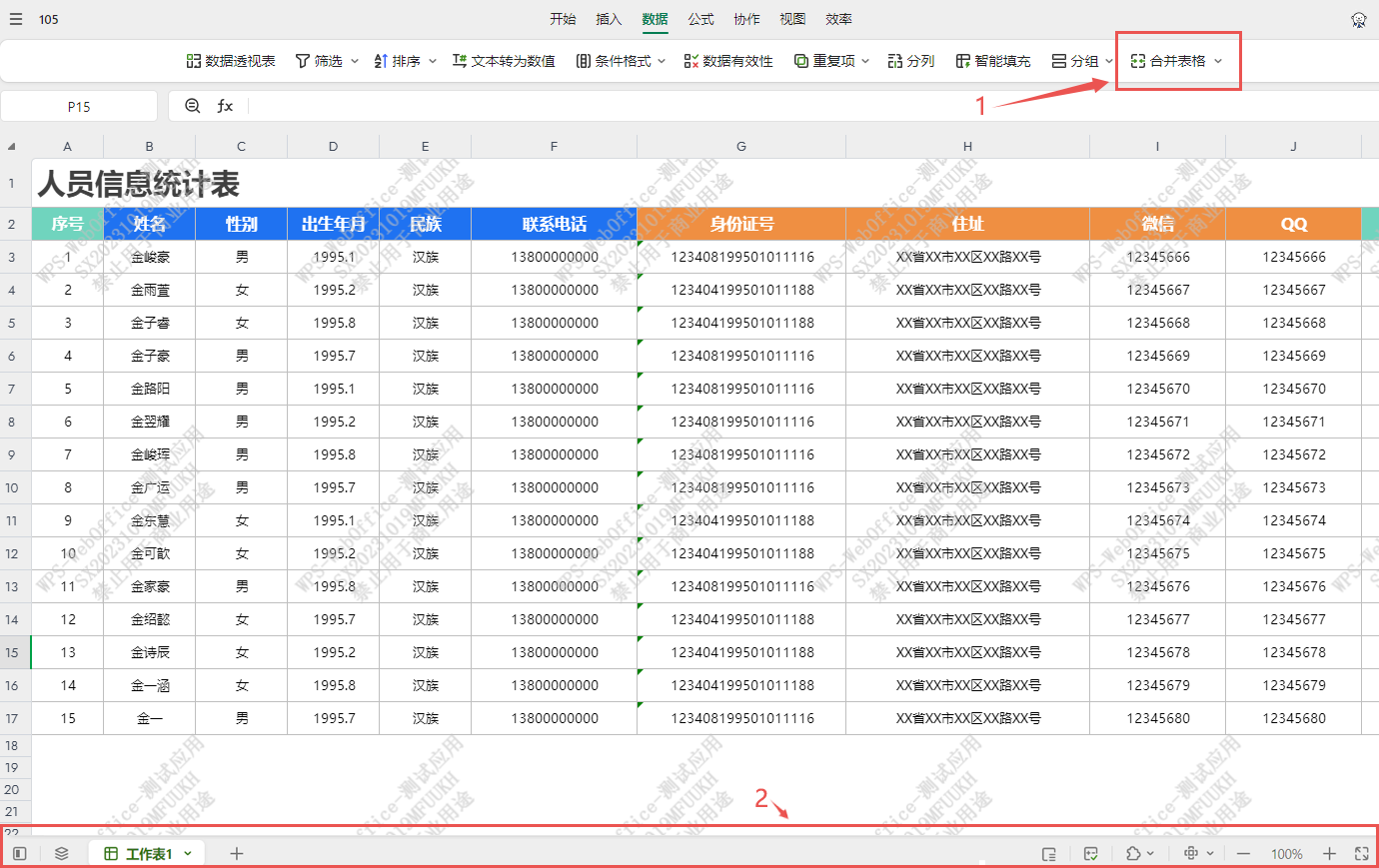The image size is (1379, 868).
Task: Open the hamburger menu beside 105
Action: tap(16, 19)
